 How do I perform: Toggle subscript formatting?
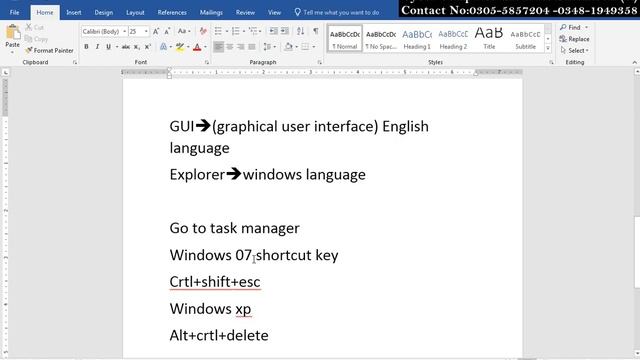[137, 47]
